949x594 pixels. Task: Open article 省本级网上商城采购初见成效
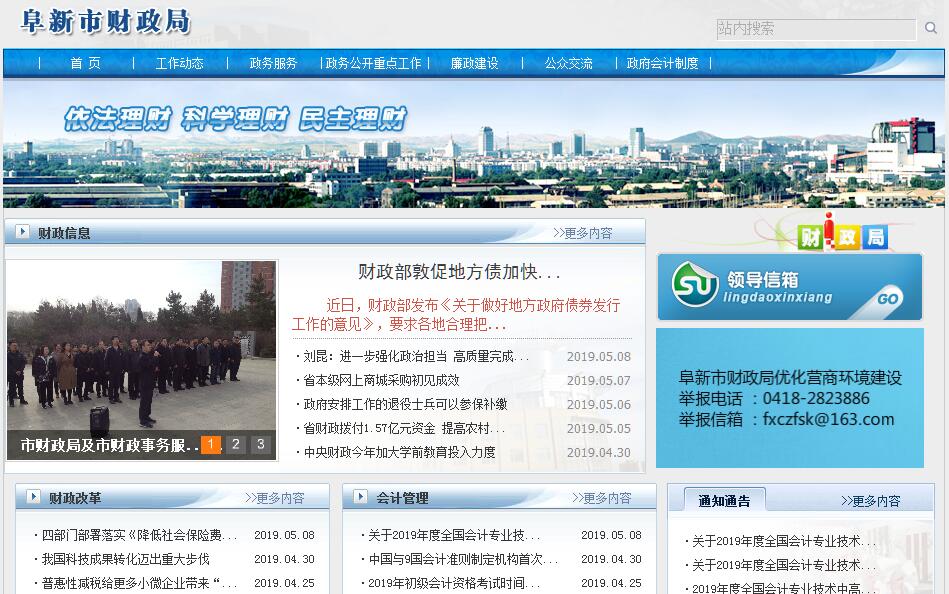pos(381,380)
